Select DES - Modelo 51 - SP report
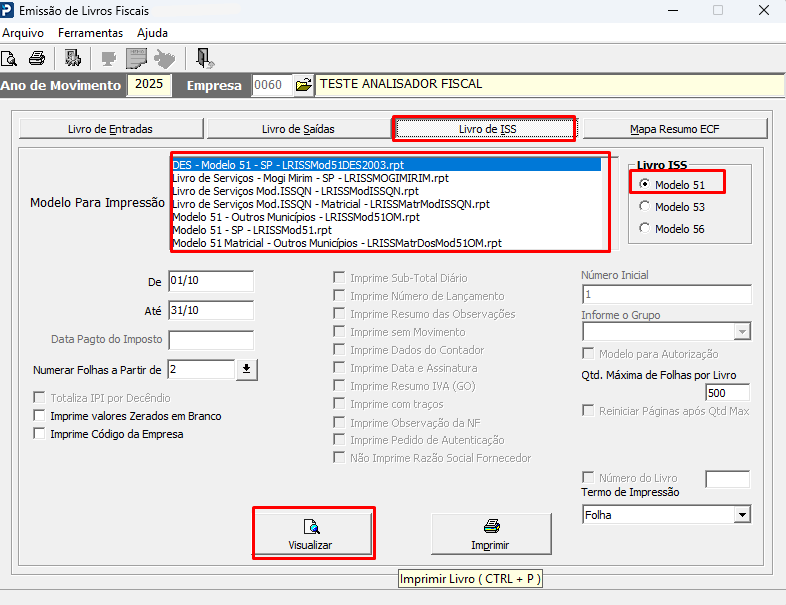 coord(386,165)
